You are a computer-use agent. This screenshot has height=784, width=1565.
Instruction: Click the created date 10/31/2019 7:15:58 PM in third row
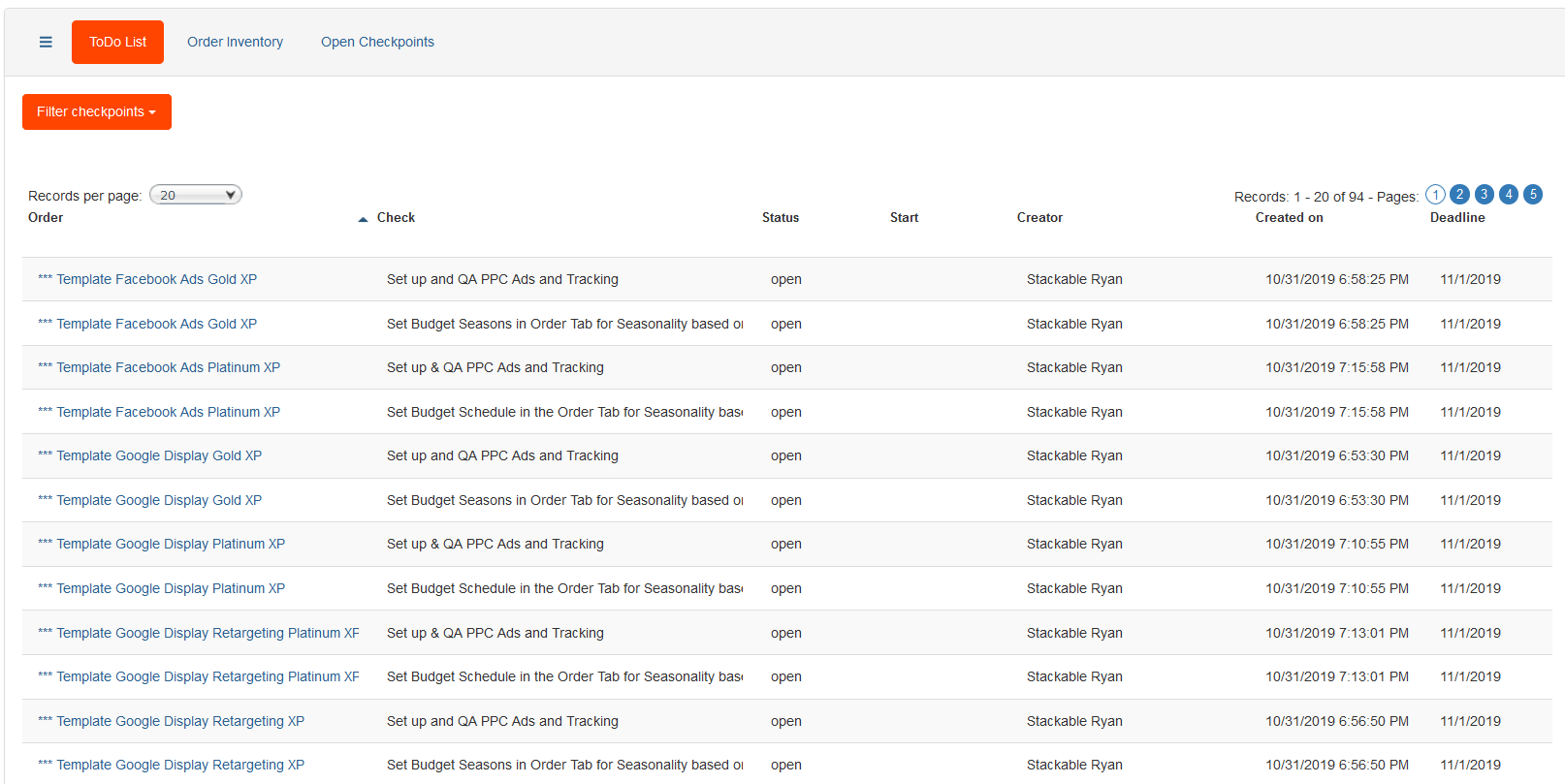1337,367
